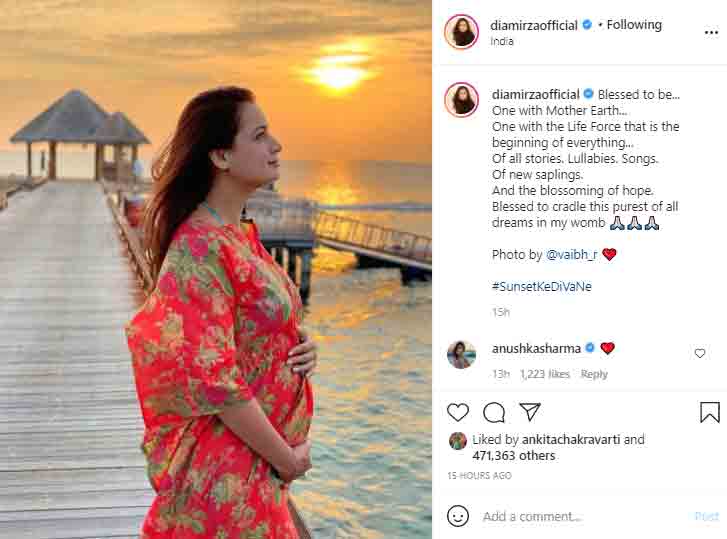This screenshot has width=727, height=539.
Task: Click the sunset pier photo
Action: click(216, 269)
